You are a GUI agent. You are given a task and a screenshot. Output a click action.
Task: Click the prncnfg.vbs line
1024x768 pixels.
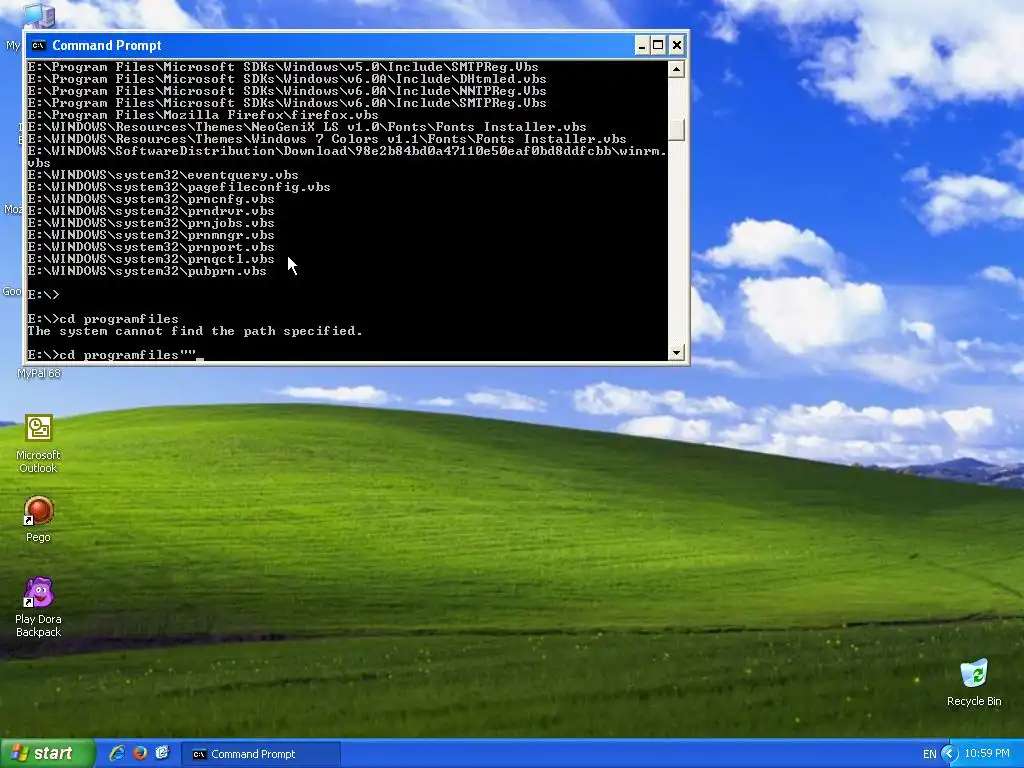pos(151,199)
